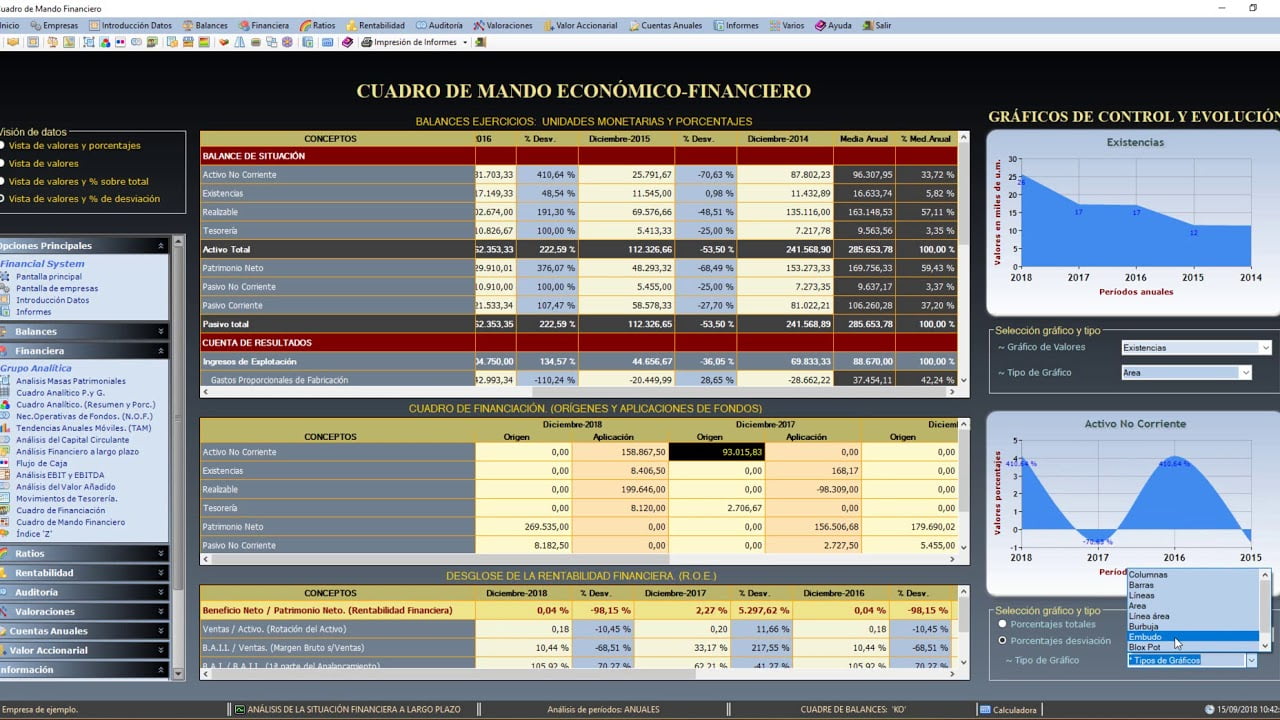Open the purple book icon on the toolbar
This screenshot has height=720, width=1280.
tap(347, 43)
